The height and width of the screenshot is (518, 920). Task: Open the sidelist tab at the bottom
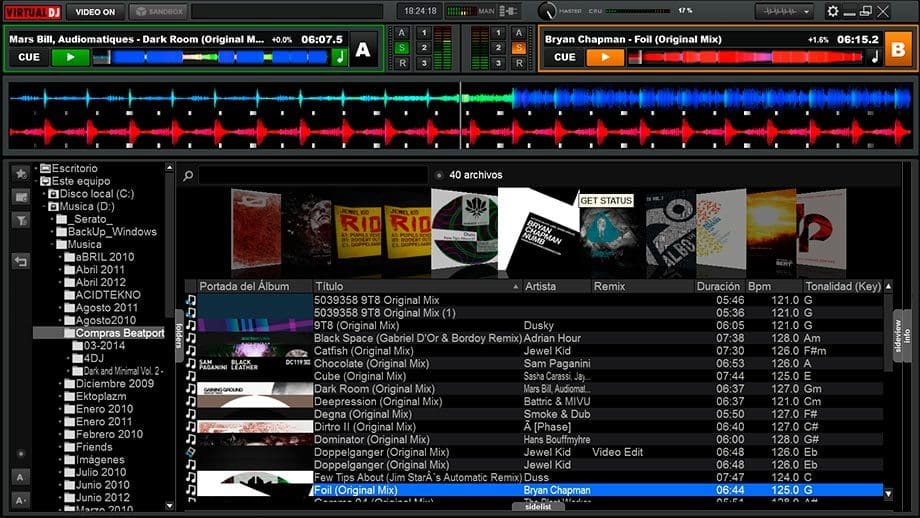[x=538, y=506]
